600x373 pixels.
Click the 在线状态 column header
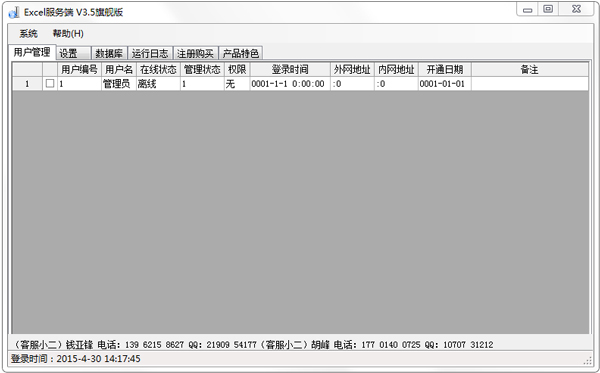158,70
